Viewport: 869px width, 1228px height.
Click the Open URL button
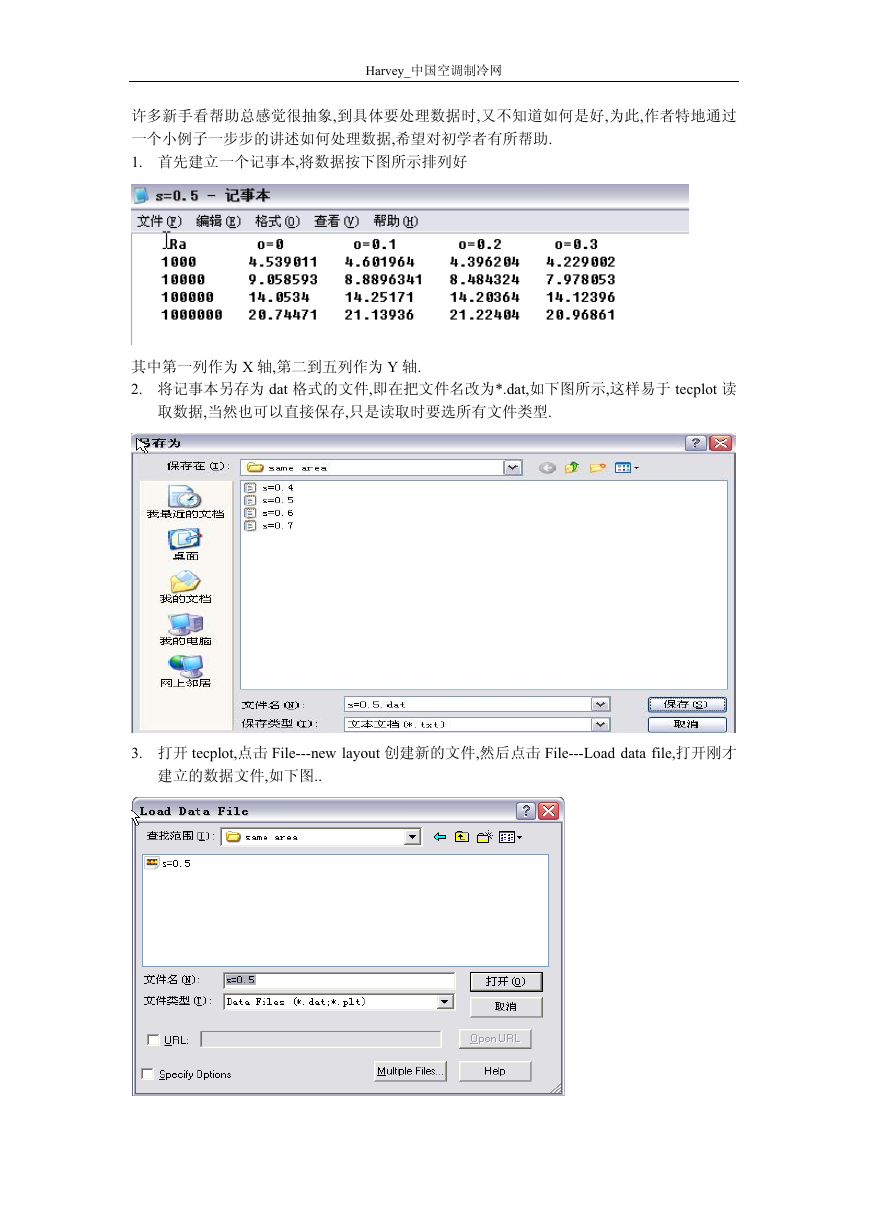pyautogui.click(x=495, y=1039)
